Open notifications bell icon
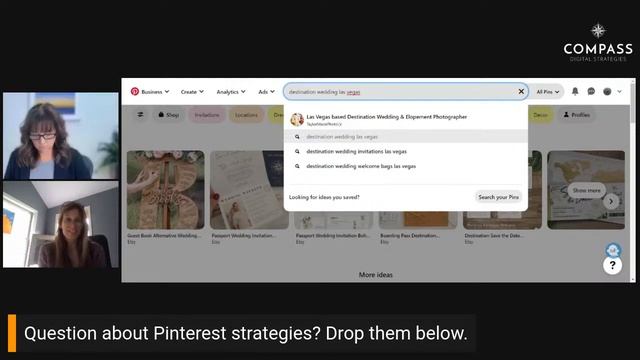Image resolution: width=640 pixels, height=360 pixels. pos(575,91)
